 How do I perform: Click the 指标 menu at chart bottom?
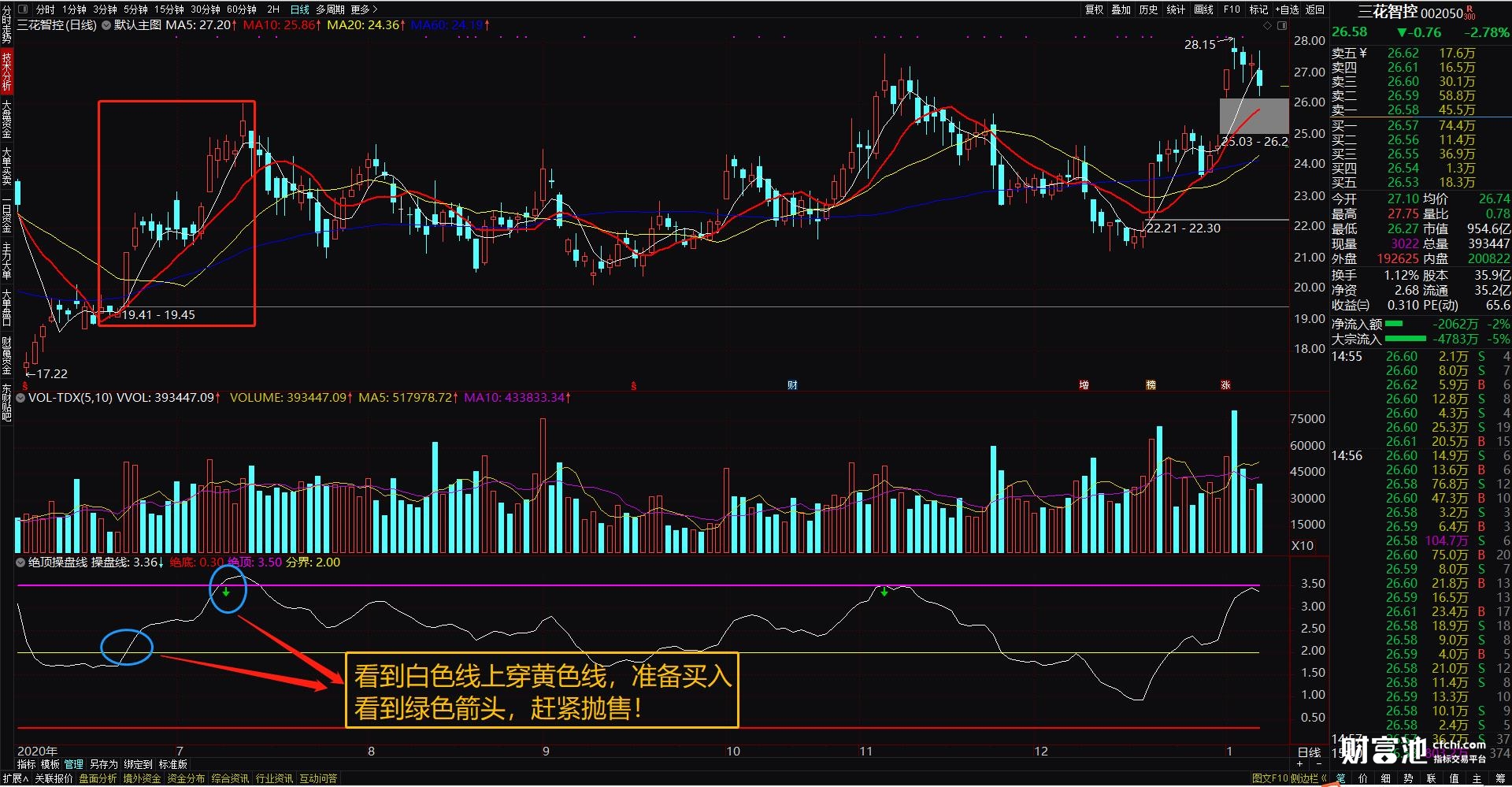pos(27,764)
